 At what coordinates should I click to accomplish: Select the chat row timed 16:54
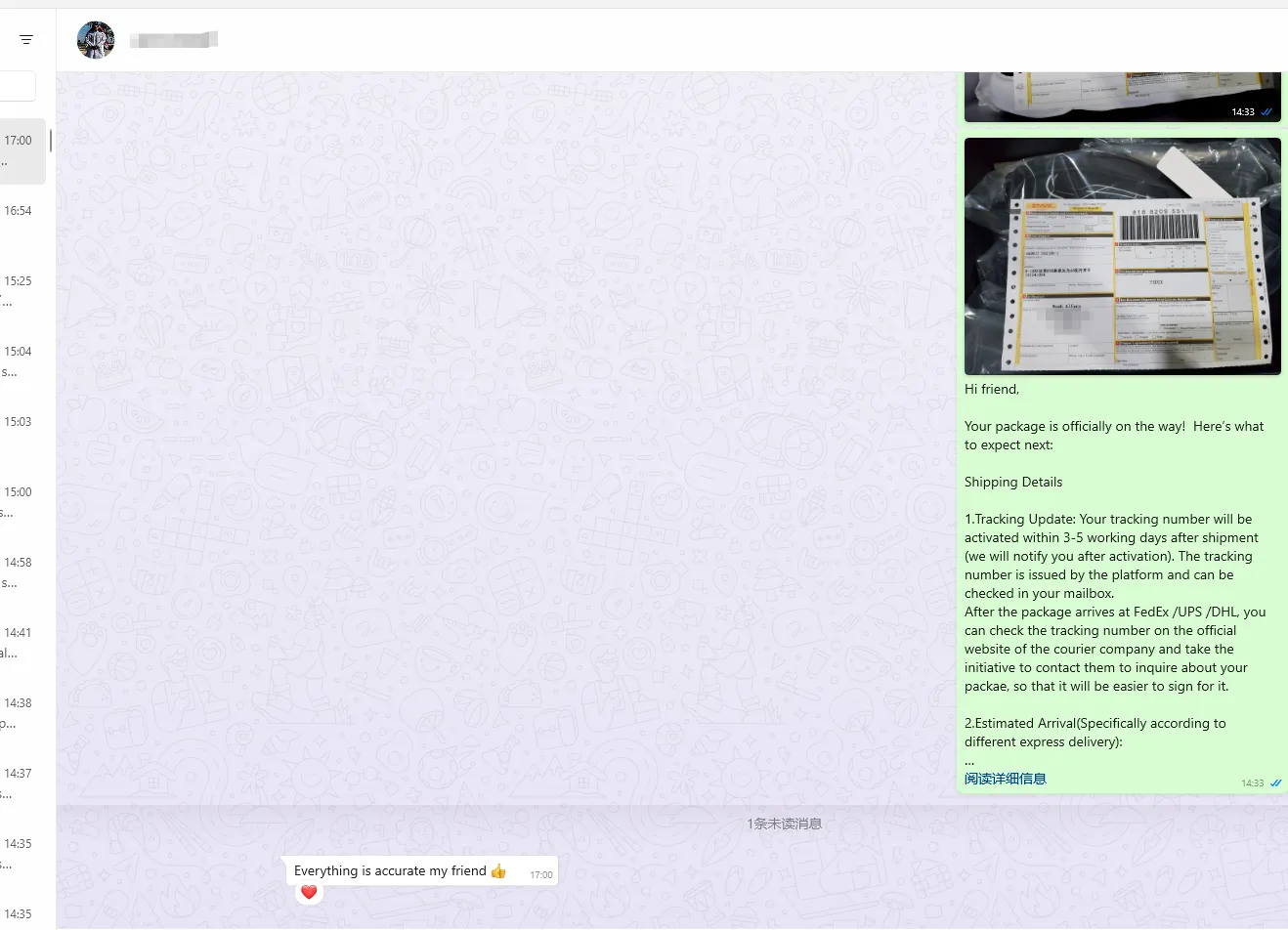pyautogui.click(x=22, y=220)
